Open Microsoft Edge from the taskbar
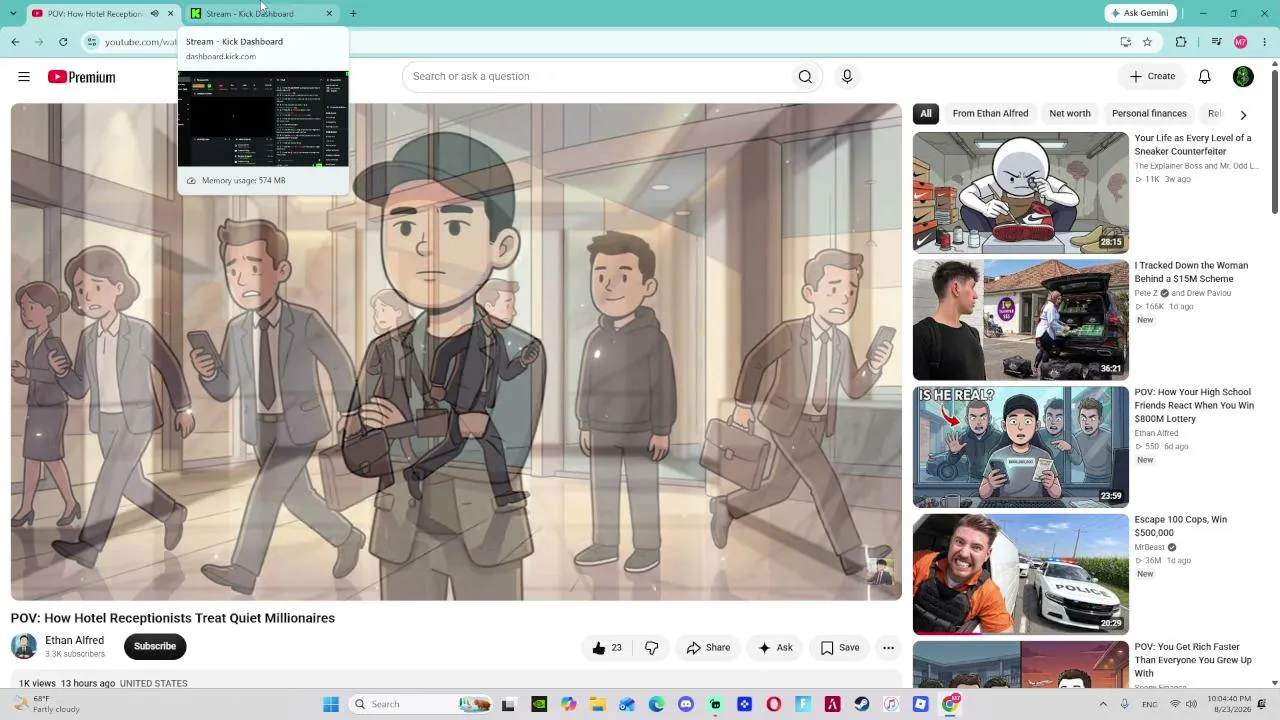This screenshot has height=720, width=1280. point(657,704)
